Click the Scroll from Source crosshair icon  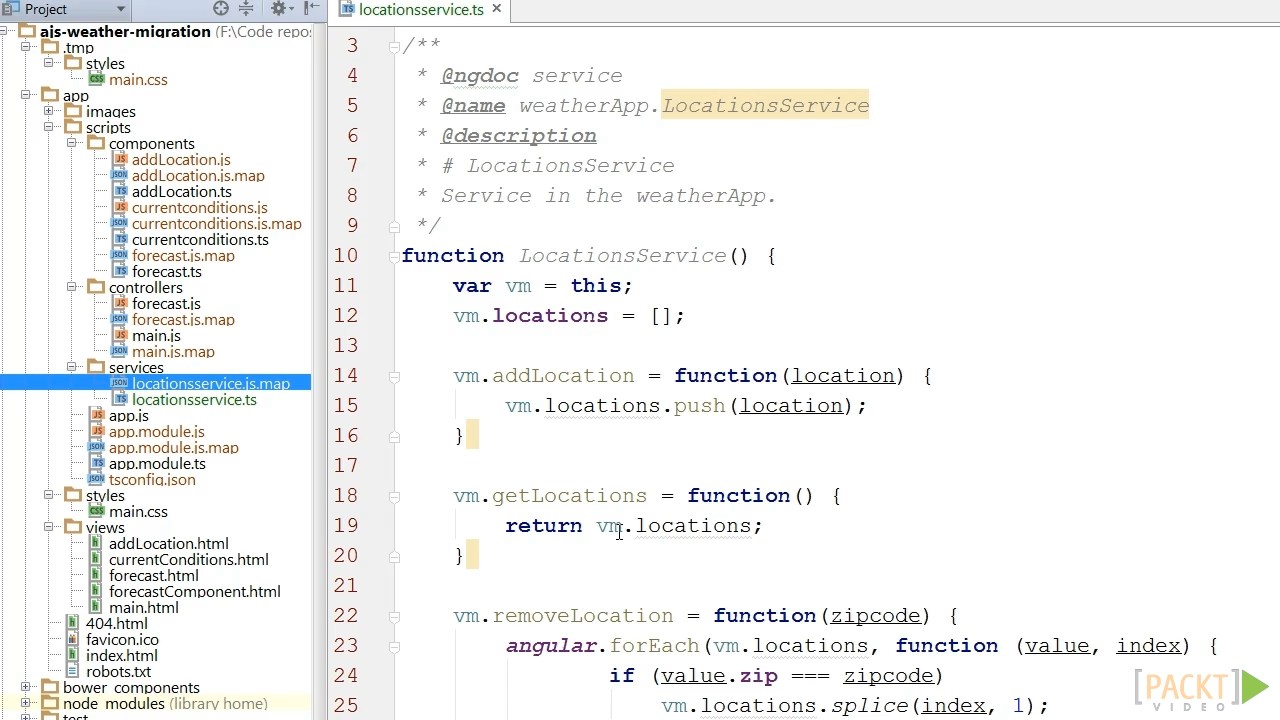pyautogui.click(x=221, y=9)
